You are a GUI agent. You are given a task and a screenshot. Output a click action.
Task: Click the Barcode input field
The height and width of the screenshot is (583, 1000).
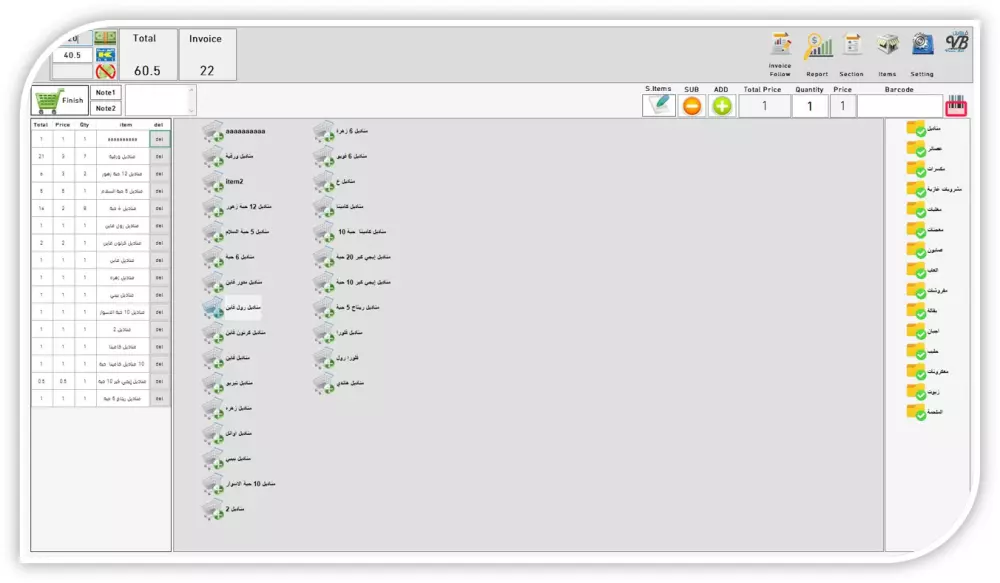(900, 106)
